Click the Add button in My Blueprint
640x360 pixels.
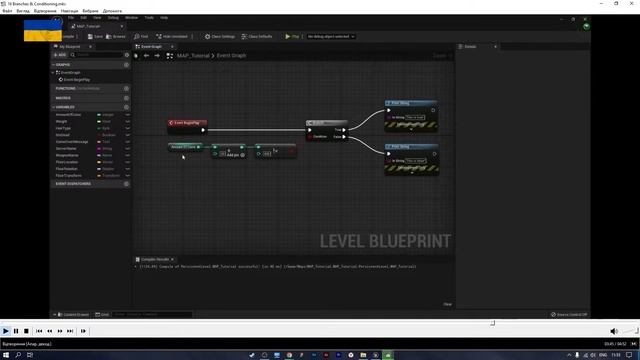(x=60, y=55)
